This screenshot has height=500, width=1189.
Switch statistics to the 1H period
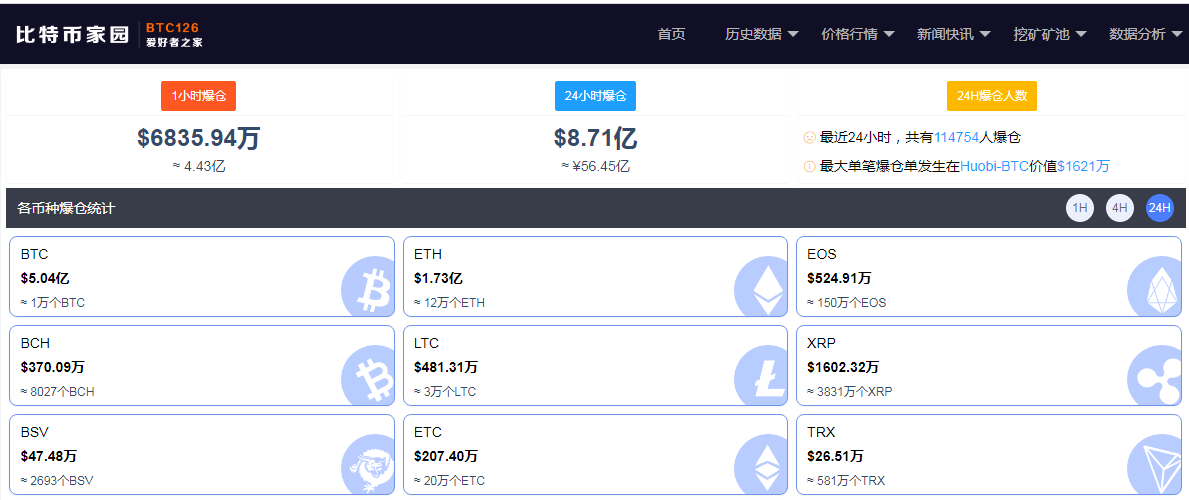(1080, 208)
